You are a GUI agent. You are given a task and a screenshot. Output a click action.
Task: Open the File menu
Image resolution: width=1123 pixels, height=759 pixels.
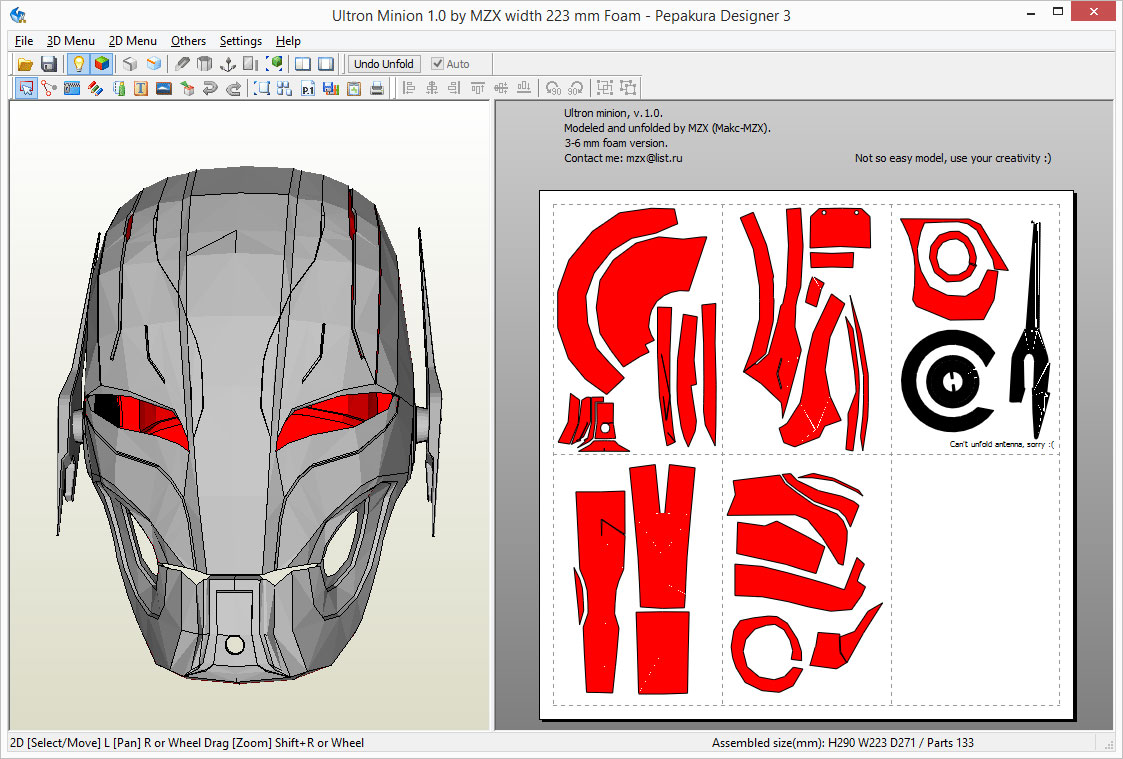pyautogui.click(x=24, y=41)
